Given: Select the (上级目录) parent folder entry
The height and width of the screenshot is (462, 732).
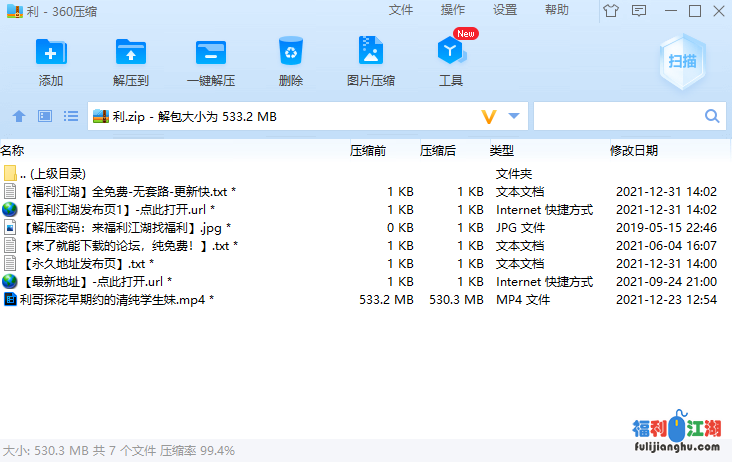Looking at the screenshot, I should pos(58,174).
